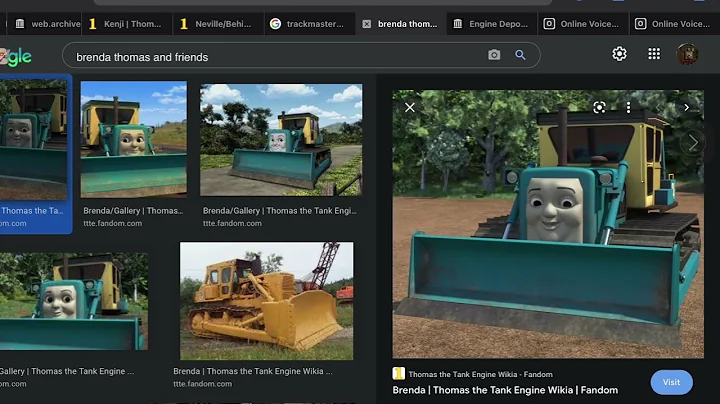The width and height of the screenshot is (720, 404).
Task: Switch to the Neville/Behi... tab
Action: [x=219, y=24]
